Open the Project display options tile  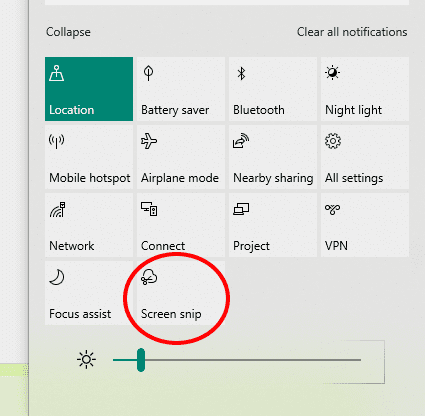273,225
